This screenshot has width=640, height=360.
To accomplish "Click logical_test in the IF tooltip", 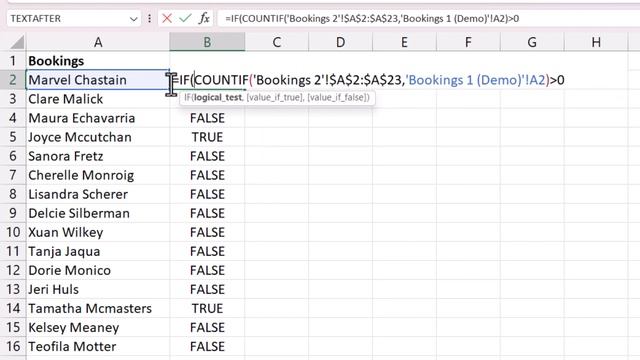I will tap(218, 98).
